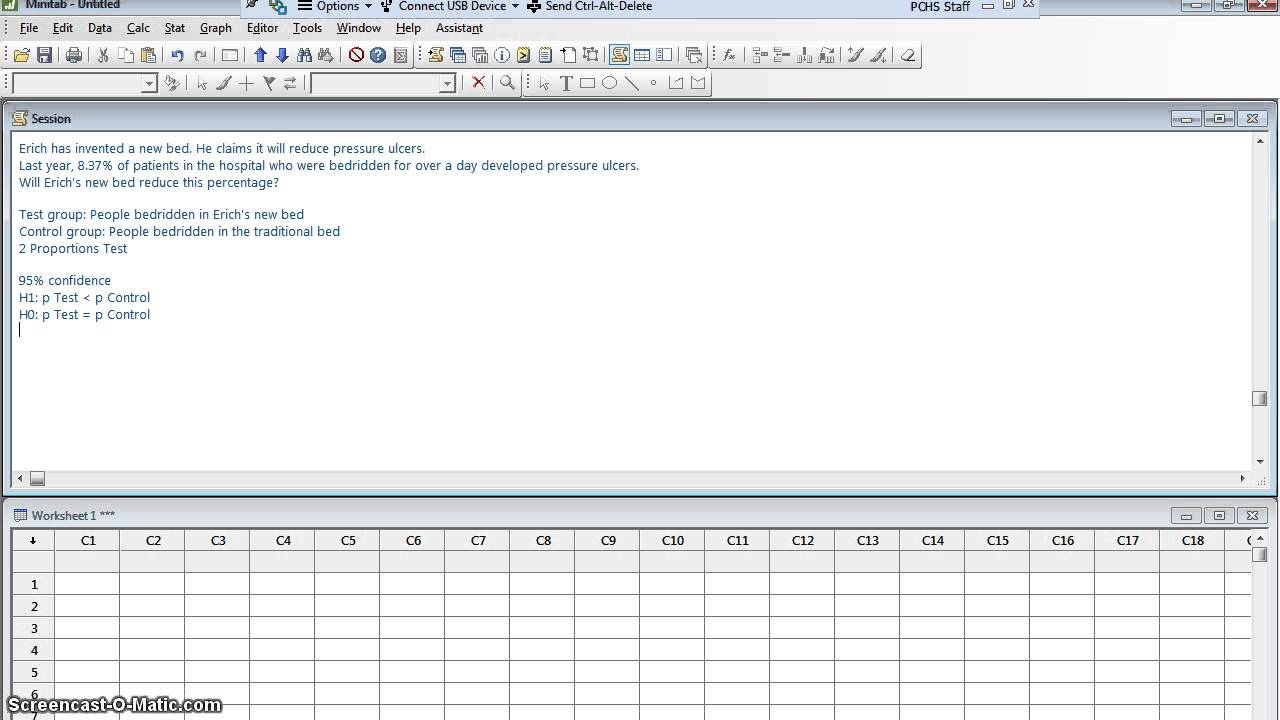Viewport: 1280px width, 720px height.
Task: Clear cells using the eraser icon
Action: (908, 56)
